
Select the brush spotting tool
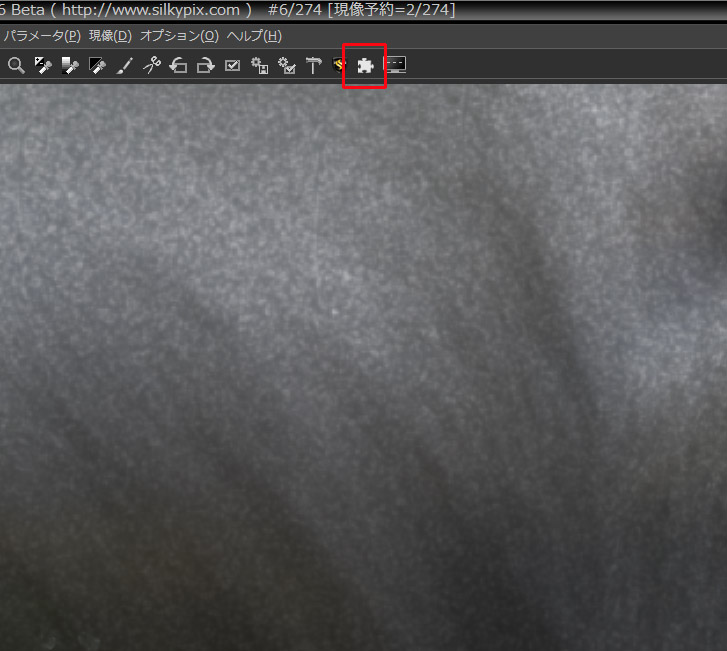124,65
